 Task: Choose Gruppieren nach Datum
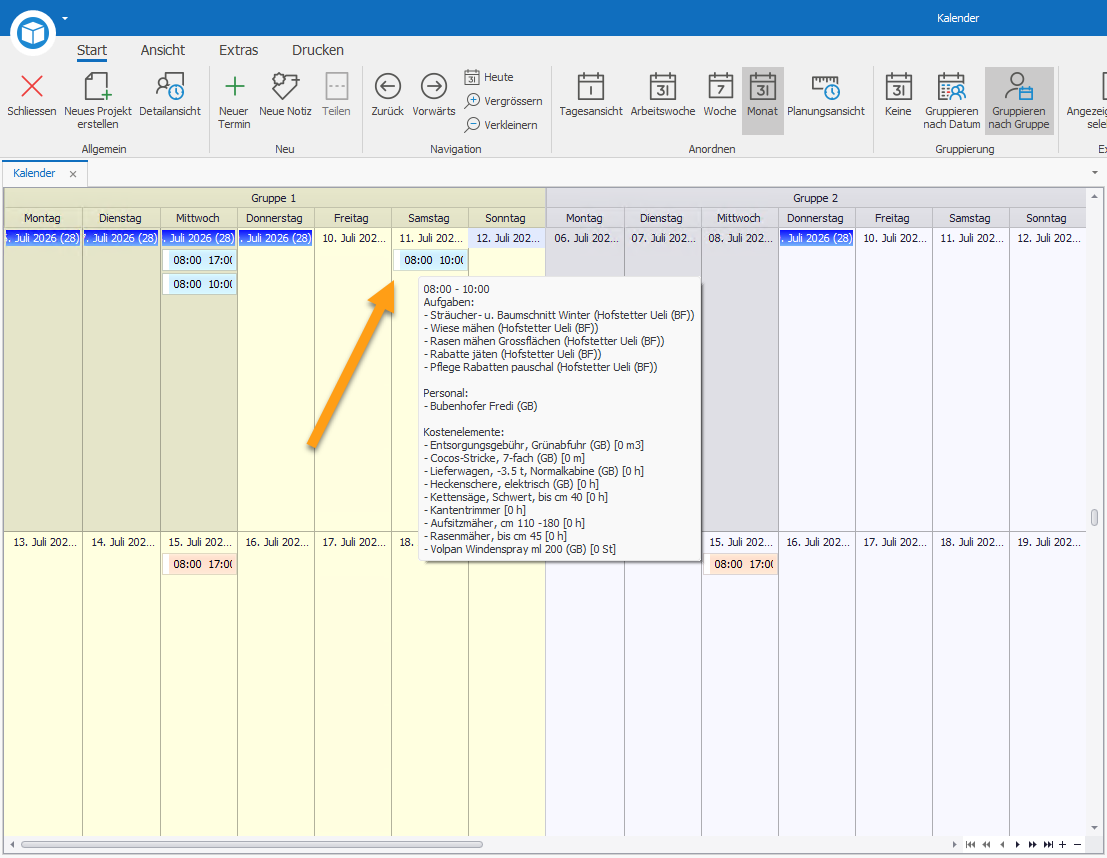point(952,99)
